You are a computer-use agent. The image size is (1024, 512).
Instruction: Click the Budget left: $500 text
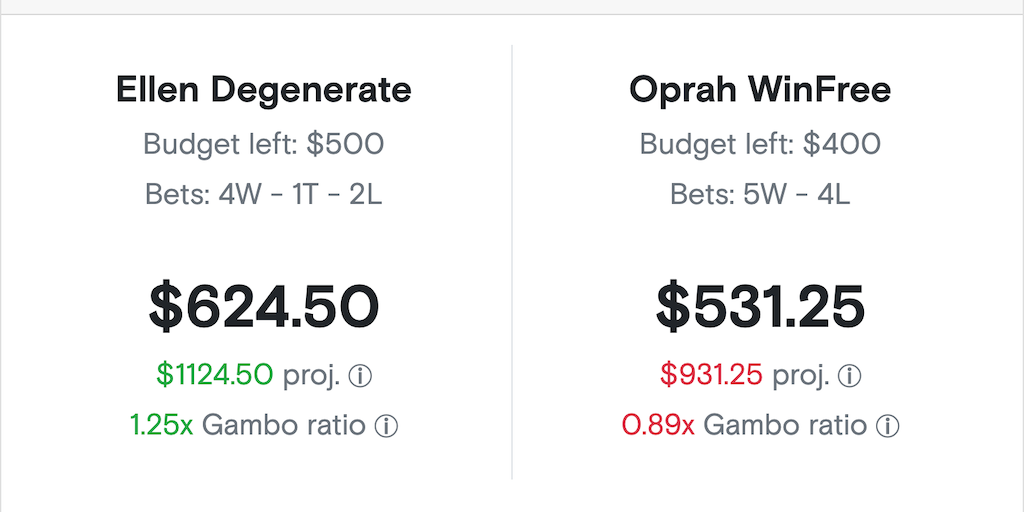tap(264, 144)
